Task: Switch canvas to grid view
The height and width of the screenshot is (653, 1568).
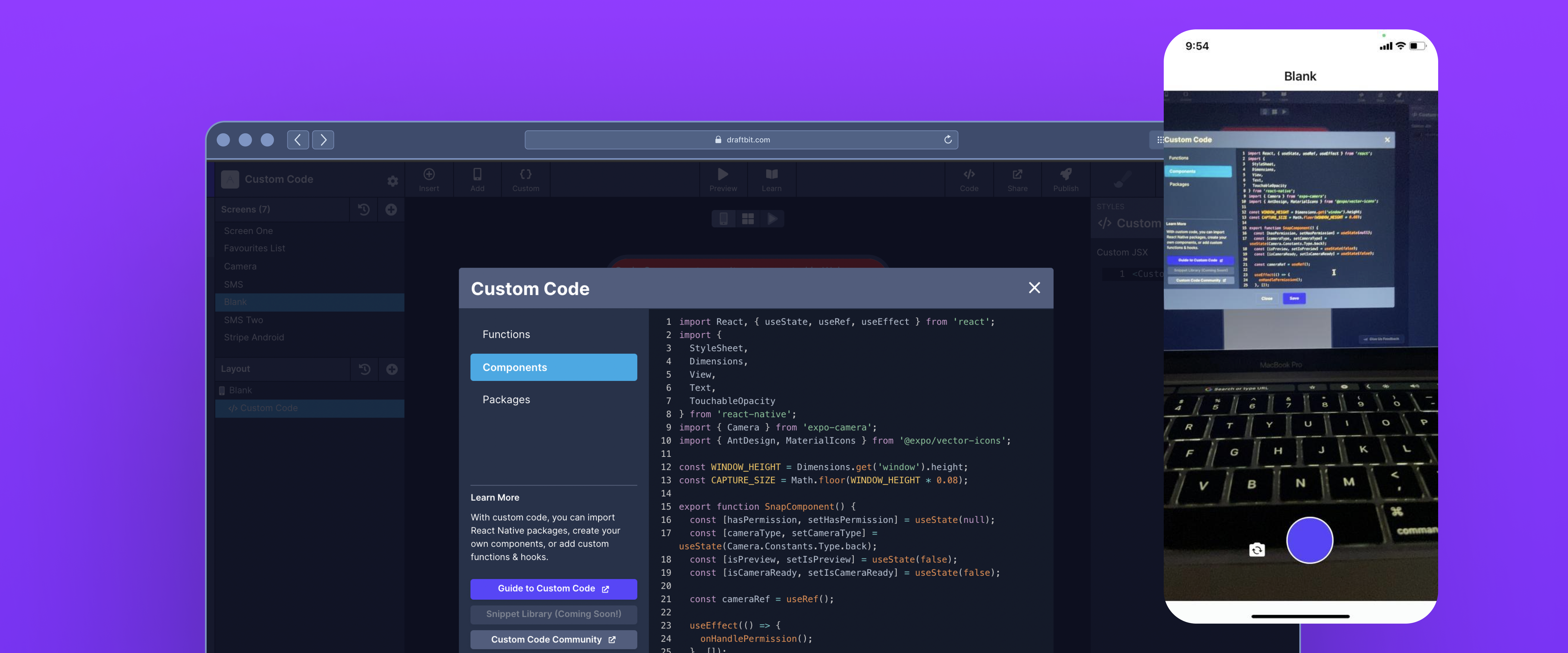Action: click(x=748, y=218)
